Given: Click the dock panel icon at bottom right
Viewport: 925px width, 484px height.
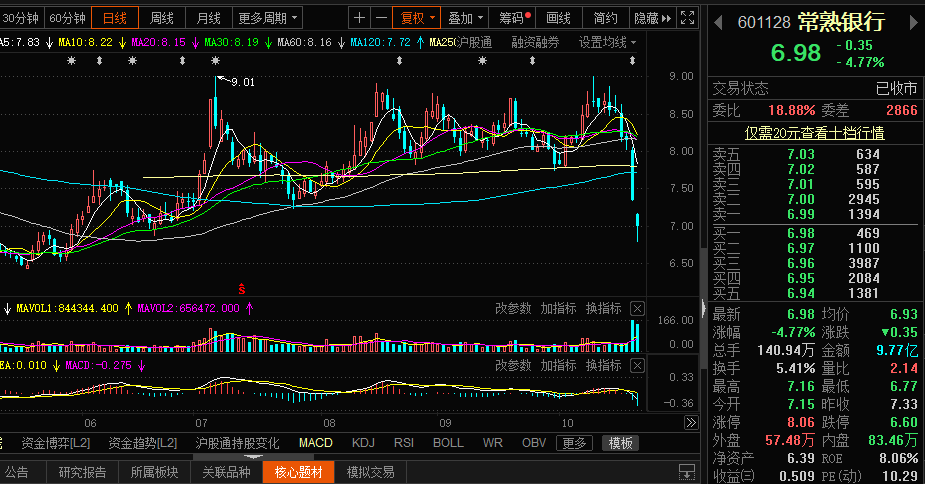Looking at the screenshot, I should tap(687, 472).
